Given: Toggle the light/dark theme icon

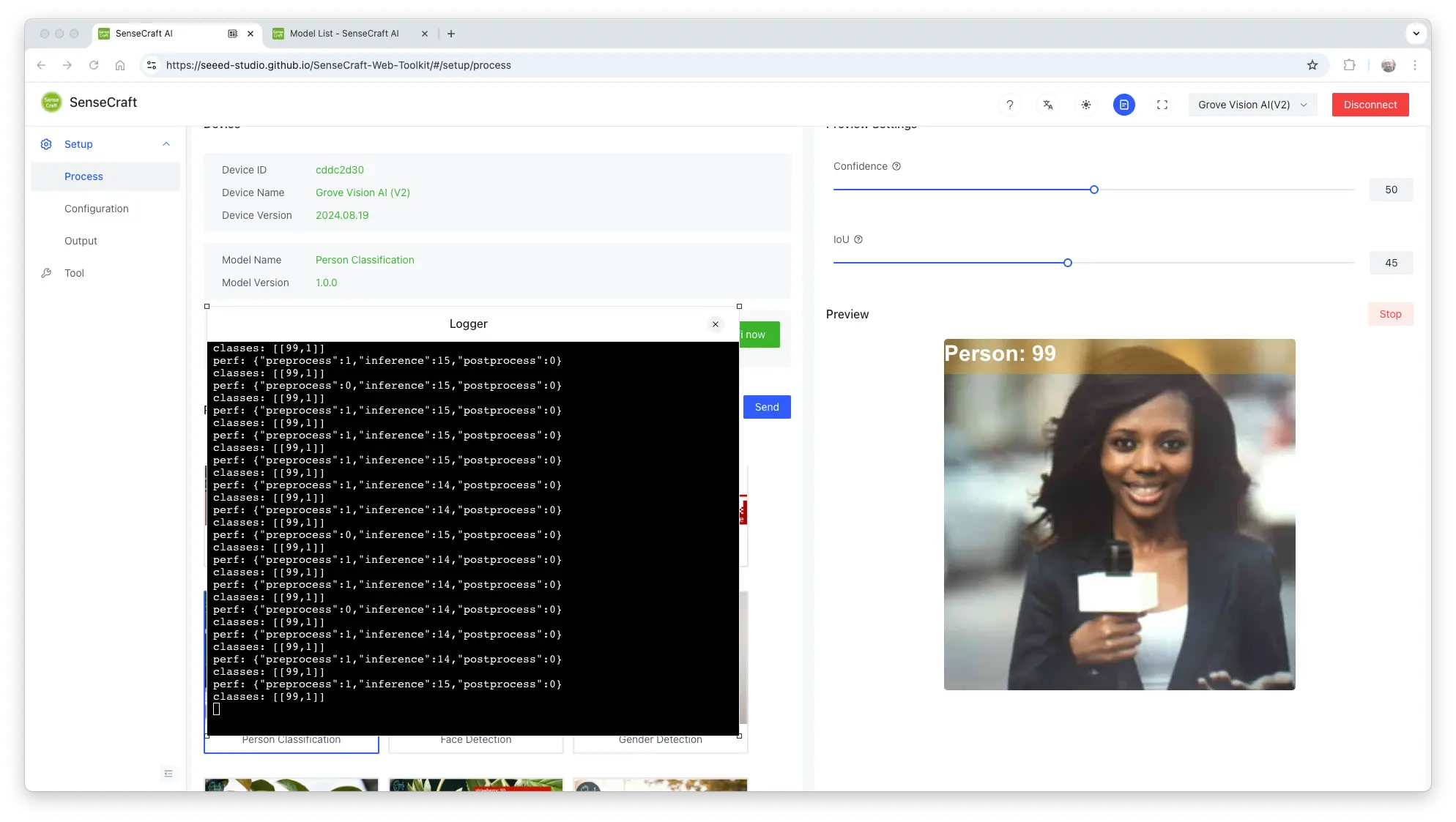Looking at the screenshot, I should [1086, 105].
